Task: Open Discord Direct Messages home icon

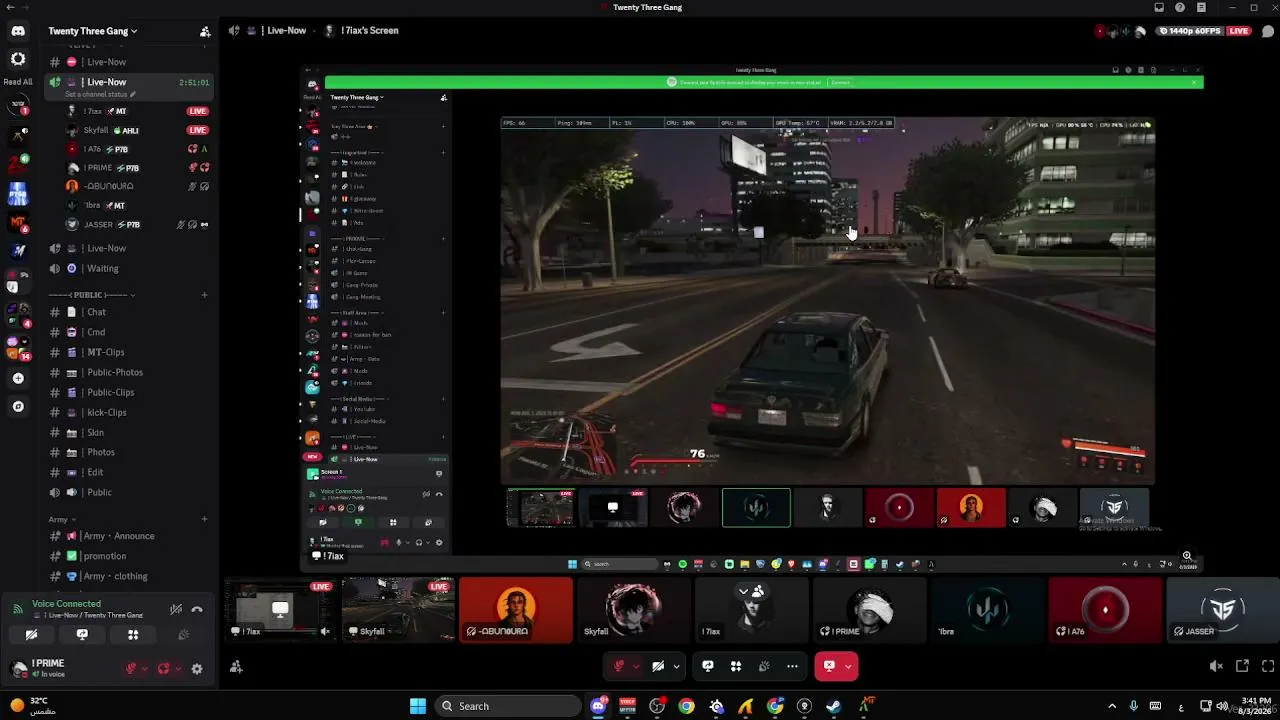Action: tap(18, 31)
